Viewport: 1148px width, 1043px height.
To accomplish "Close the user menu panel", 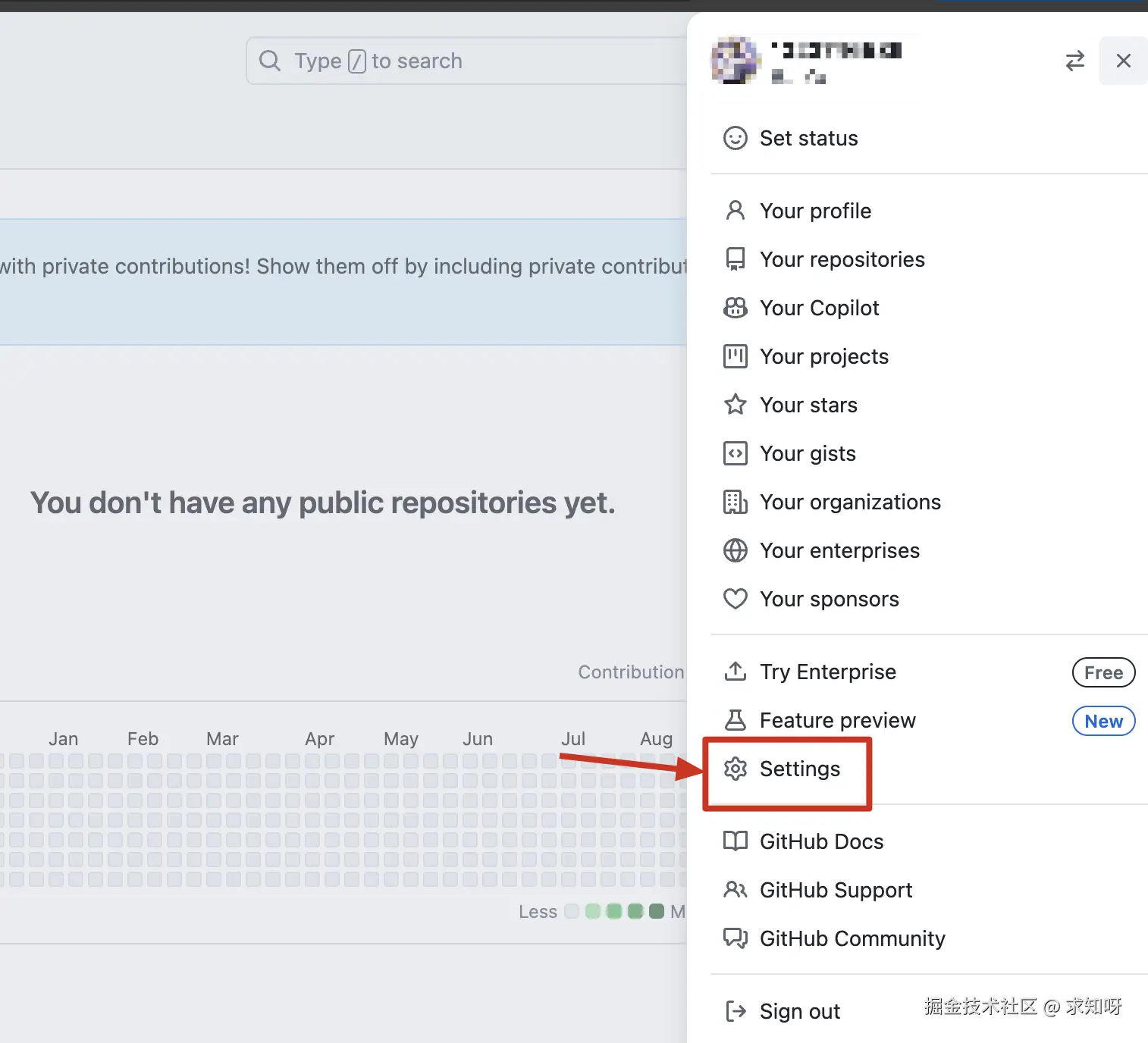I will [1123, 61].
